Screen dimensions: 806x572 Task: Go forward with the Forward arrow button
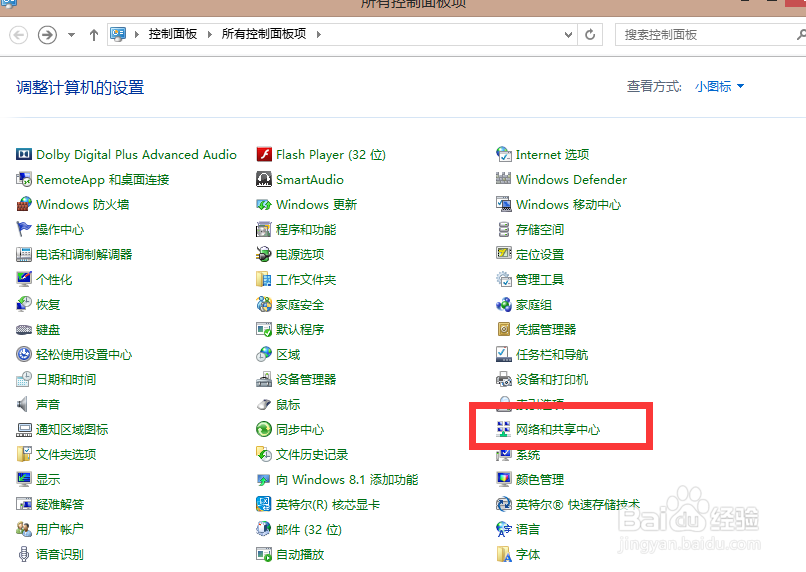pyautogui.click(x=47, y=34)
